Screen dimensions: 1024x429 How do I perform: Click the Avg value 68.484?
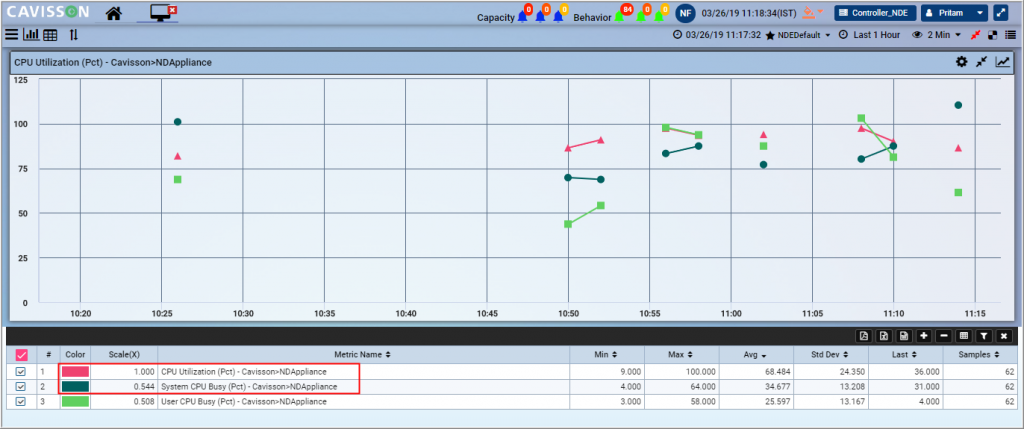pyautogui.click(x=776, y=372)
